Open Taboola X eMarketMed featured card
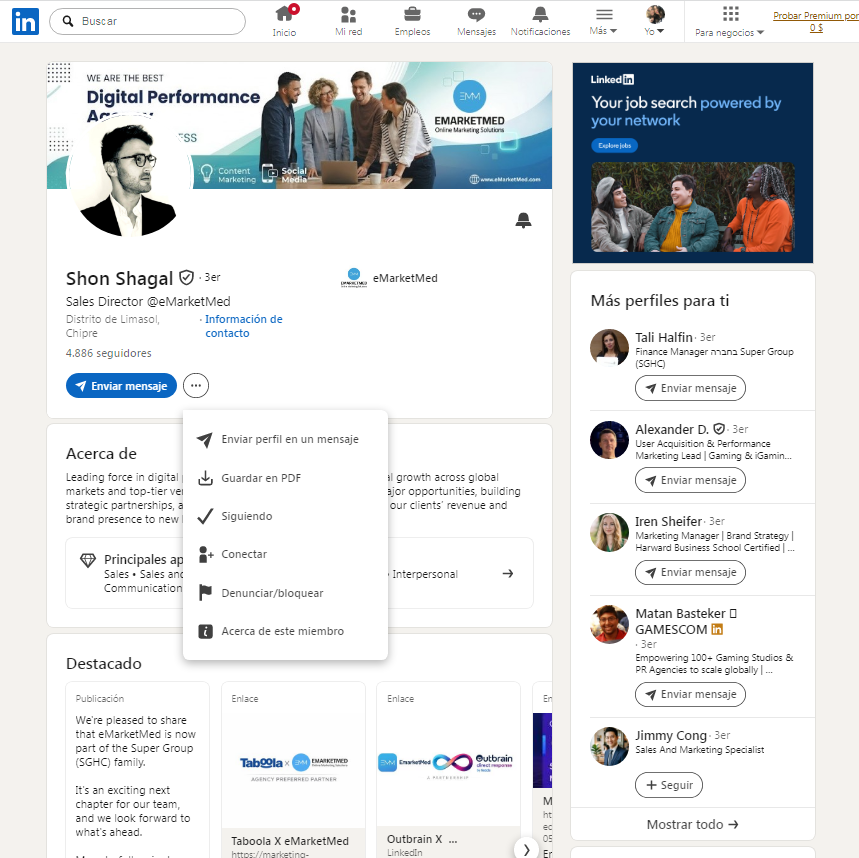 (293, 770)
